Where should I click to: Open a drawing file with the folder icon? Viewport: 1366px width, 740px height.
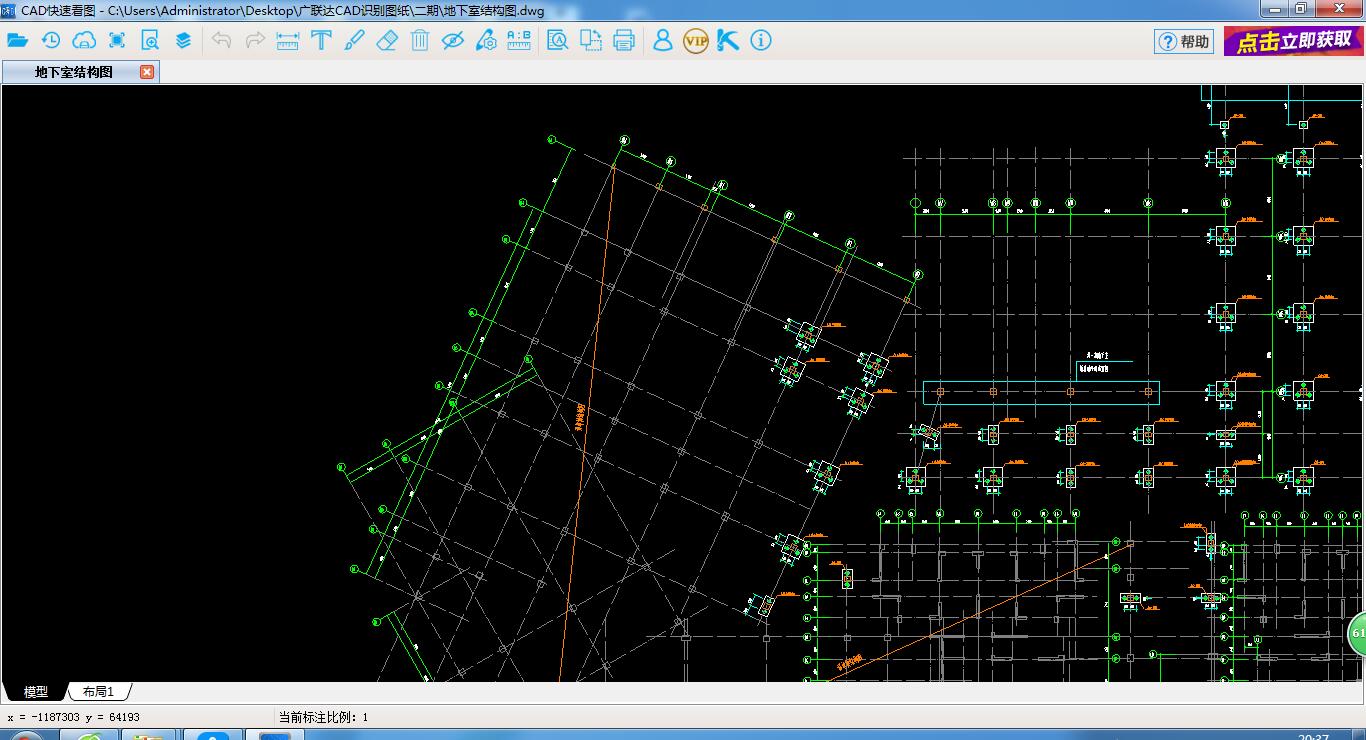pos(17,41)
